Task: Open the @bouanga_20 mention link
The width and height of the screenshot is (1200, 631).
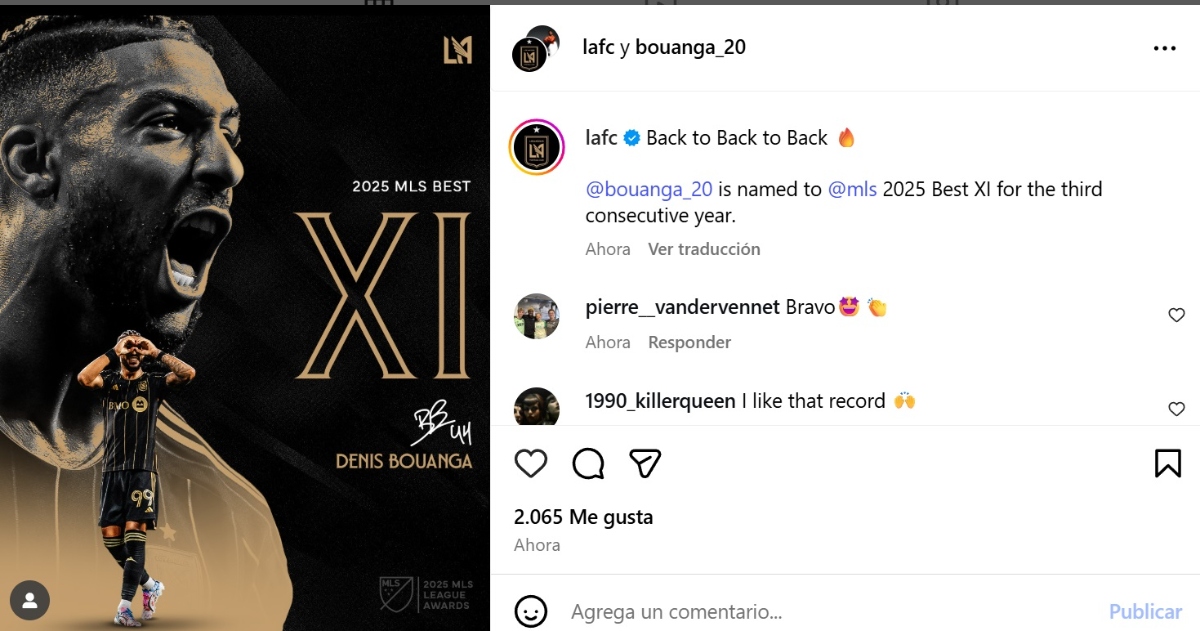Action: click(649, 189)
